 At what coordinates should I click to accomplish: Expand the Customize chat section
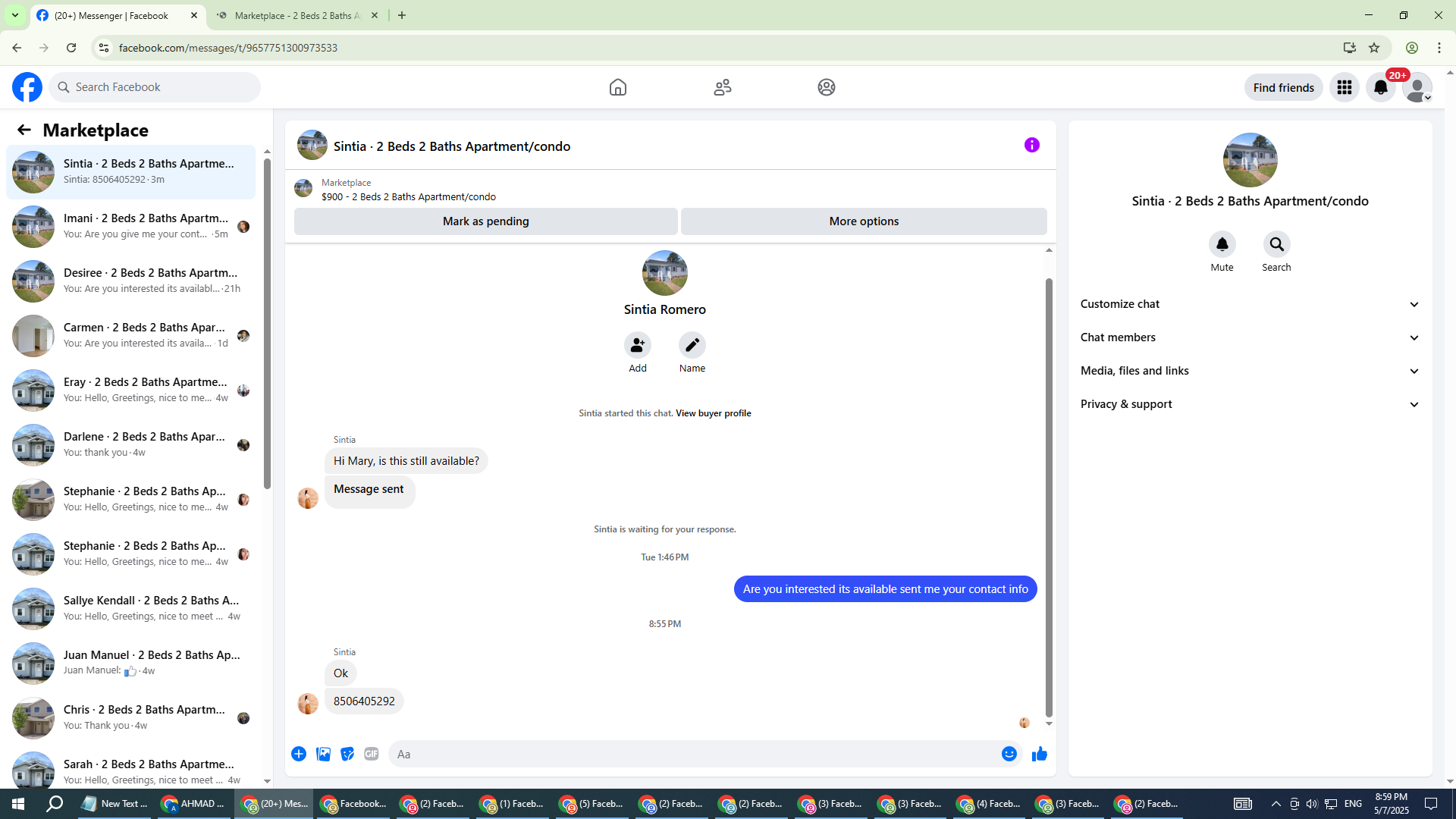tap(1249, 304)
